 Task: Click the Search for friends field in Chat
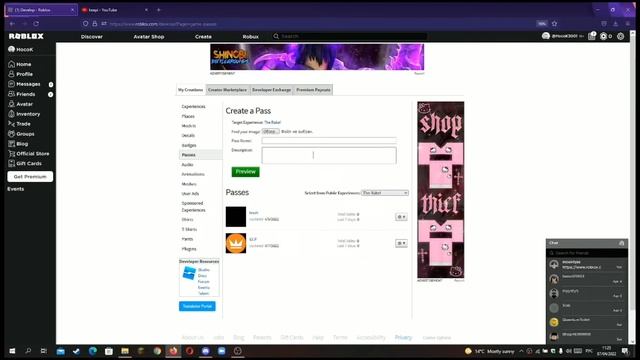click(x=587, y=253)
